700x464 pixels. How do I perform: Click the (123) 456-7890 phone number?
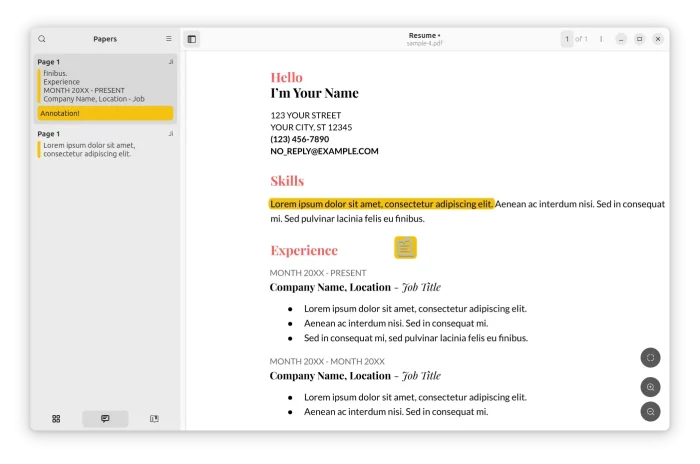(x=300, y=139)
